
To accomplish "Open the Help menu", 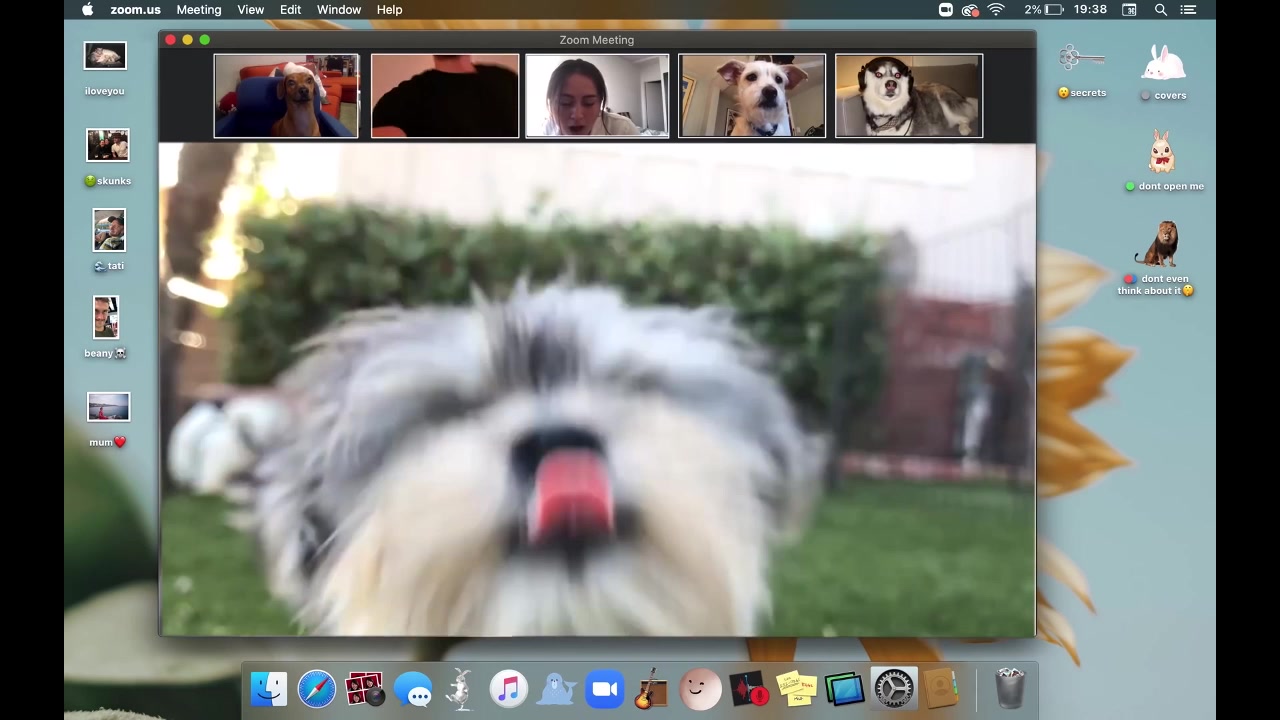I will pos(389,10).
